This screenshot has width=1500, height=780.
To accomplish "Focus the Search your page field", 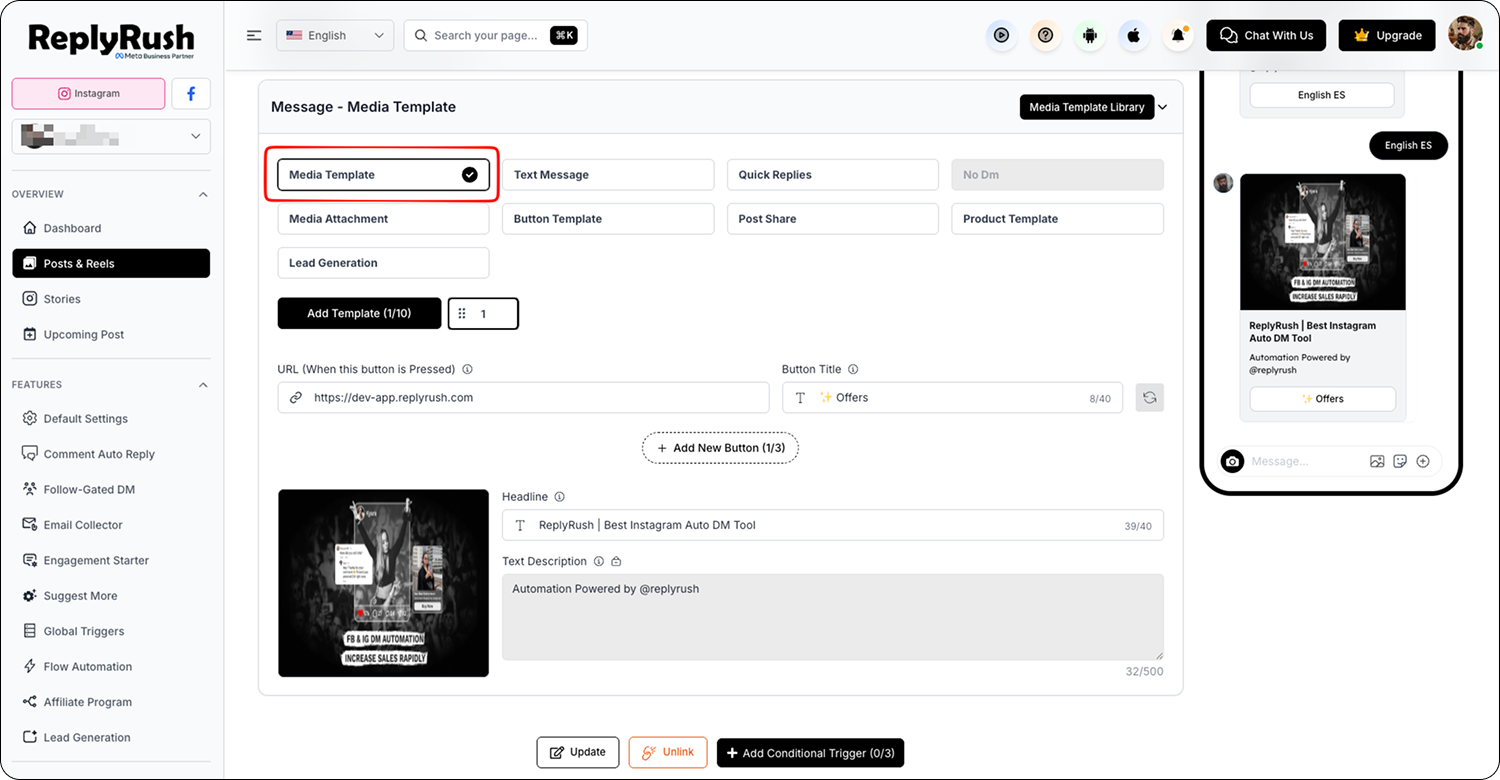I will (496, 35).
